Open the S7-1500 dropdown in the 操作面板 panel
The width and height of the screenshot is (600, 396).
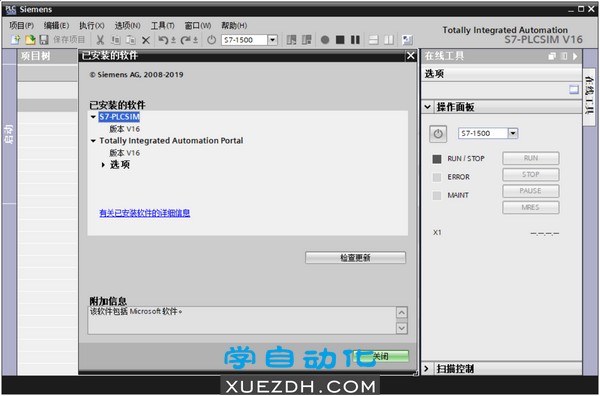pos(513,133)
